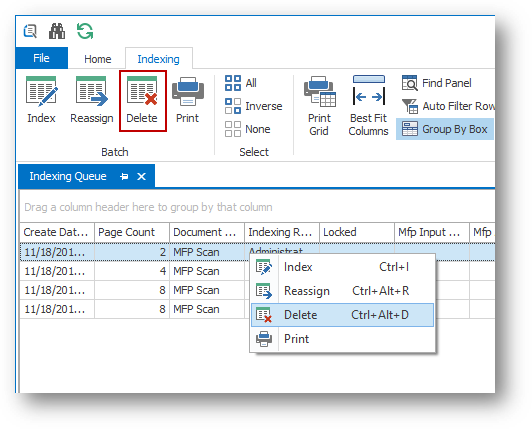This screenshot has height=429, width=532.
Task: Click the Print batch ribbon button
Action: click(x=188, y=100)
